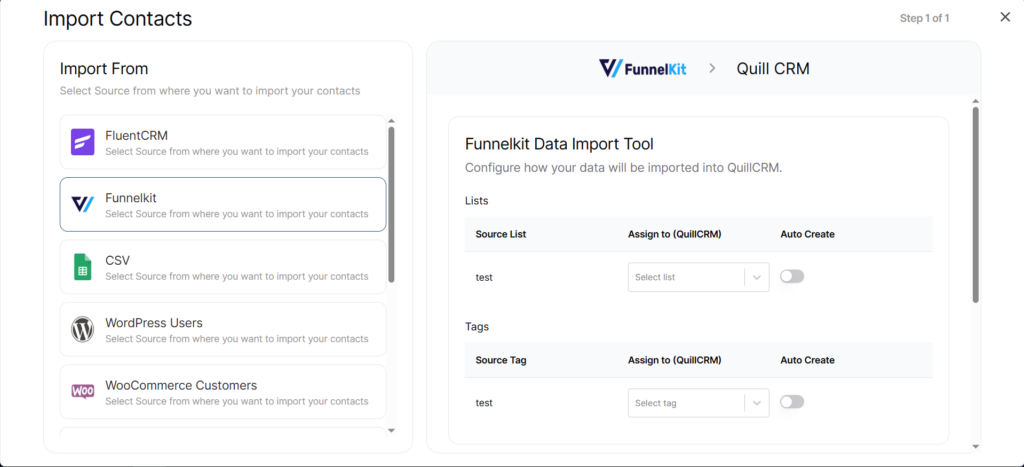
Task: Click the Funnelkit source icon
Action: [82, 204]
